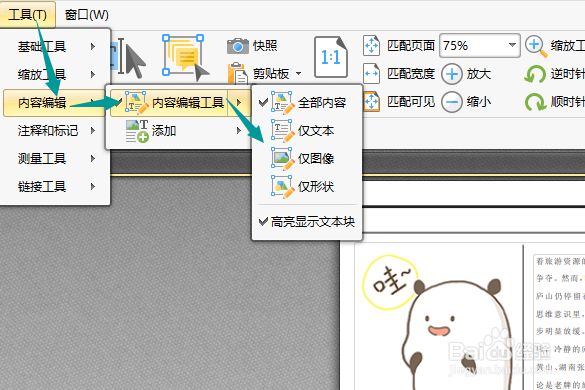Select 仅图像 edit mode
The image size is (585, 390).
(307, 159)
